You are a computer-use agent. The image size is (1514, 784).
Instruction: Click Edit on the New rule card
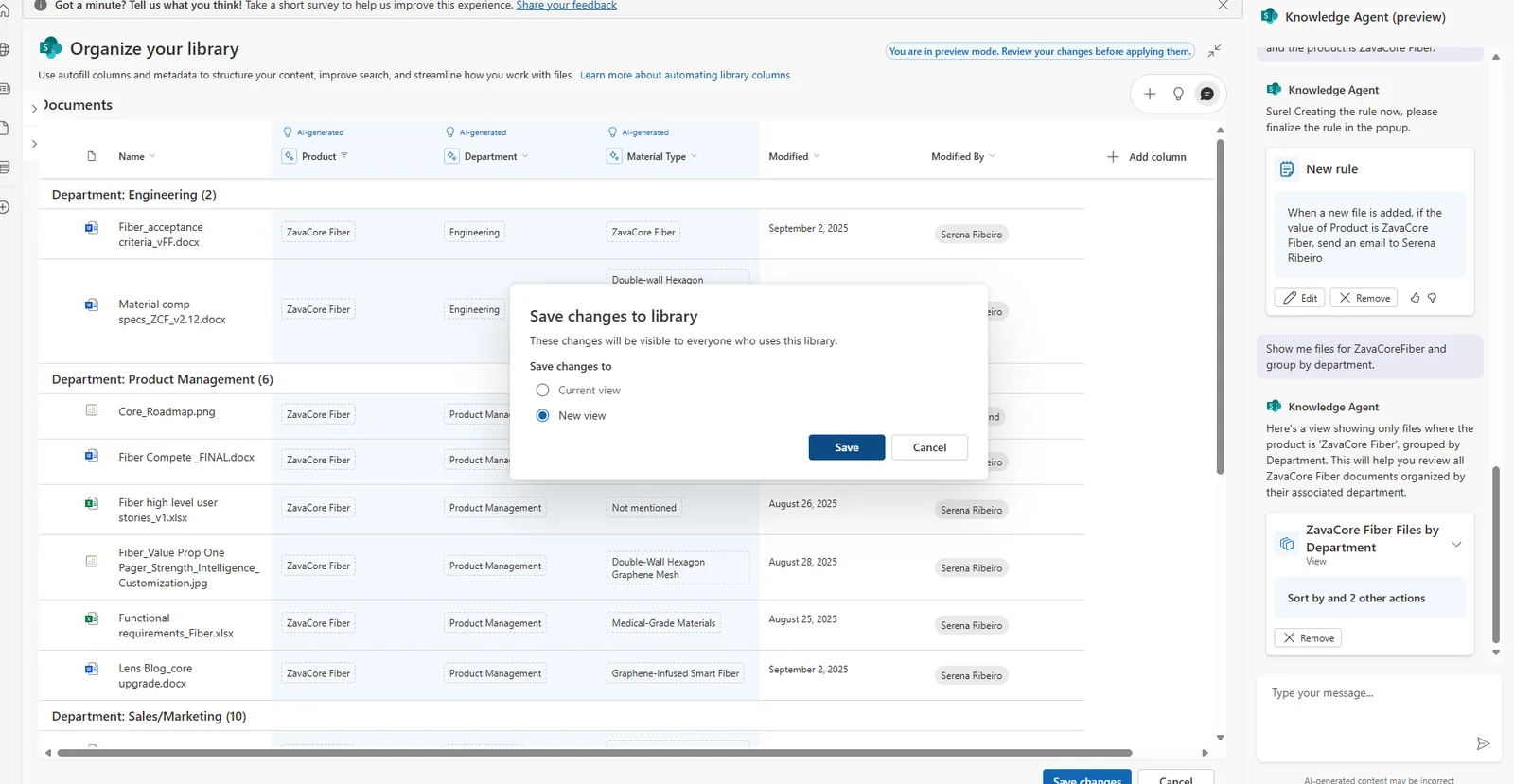click(1299, 298)
